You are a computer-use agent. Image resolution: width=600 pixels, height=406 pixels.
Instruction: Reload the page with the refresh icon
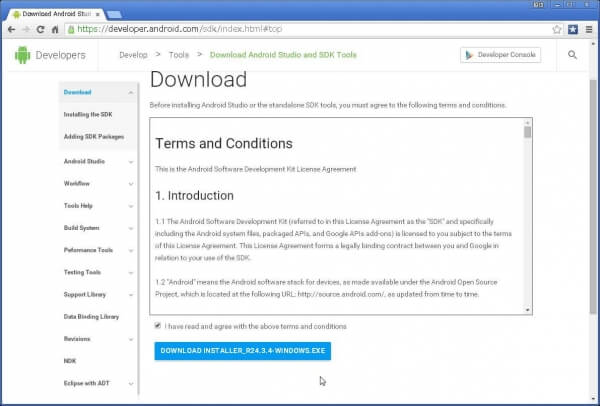[41, 29]
